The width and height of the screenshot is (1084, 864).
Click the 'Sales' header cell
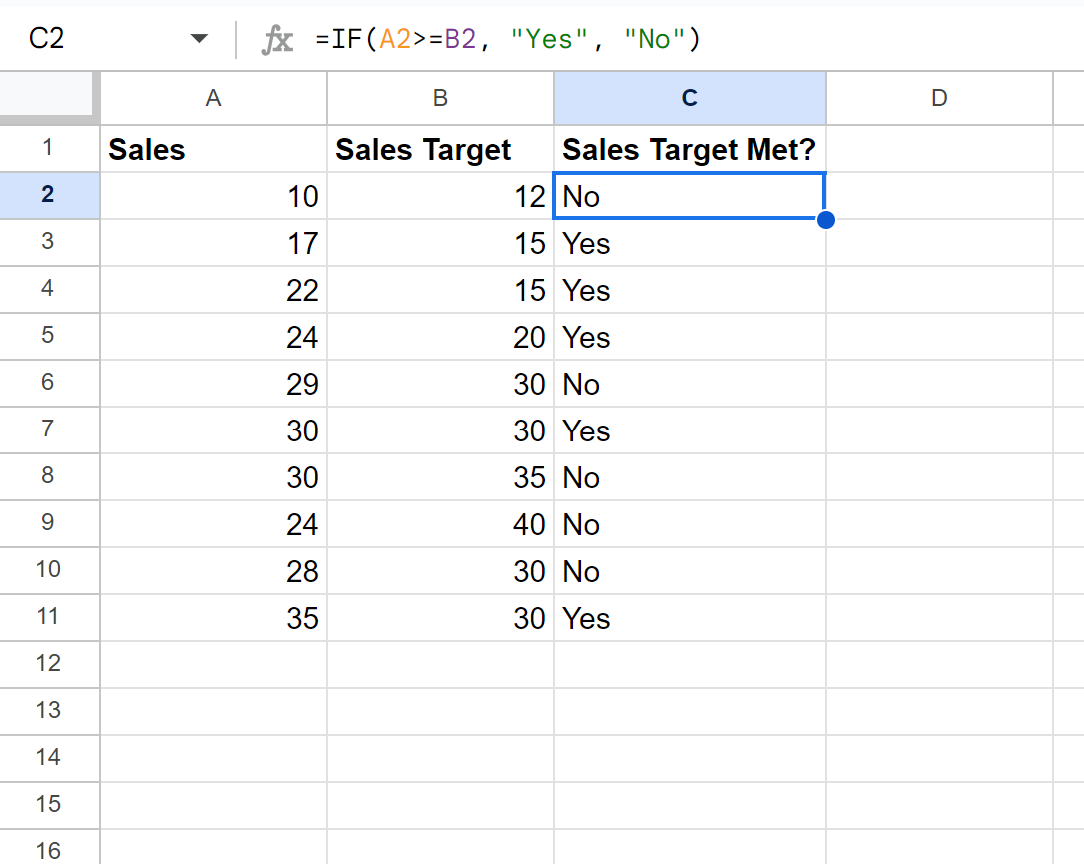pyautogui.click(x=214, y=149)
